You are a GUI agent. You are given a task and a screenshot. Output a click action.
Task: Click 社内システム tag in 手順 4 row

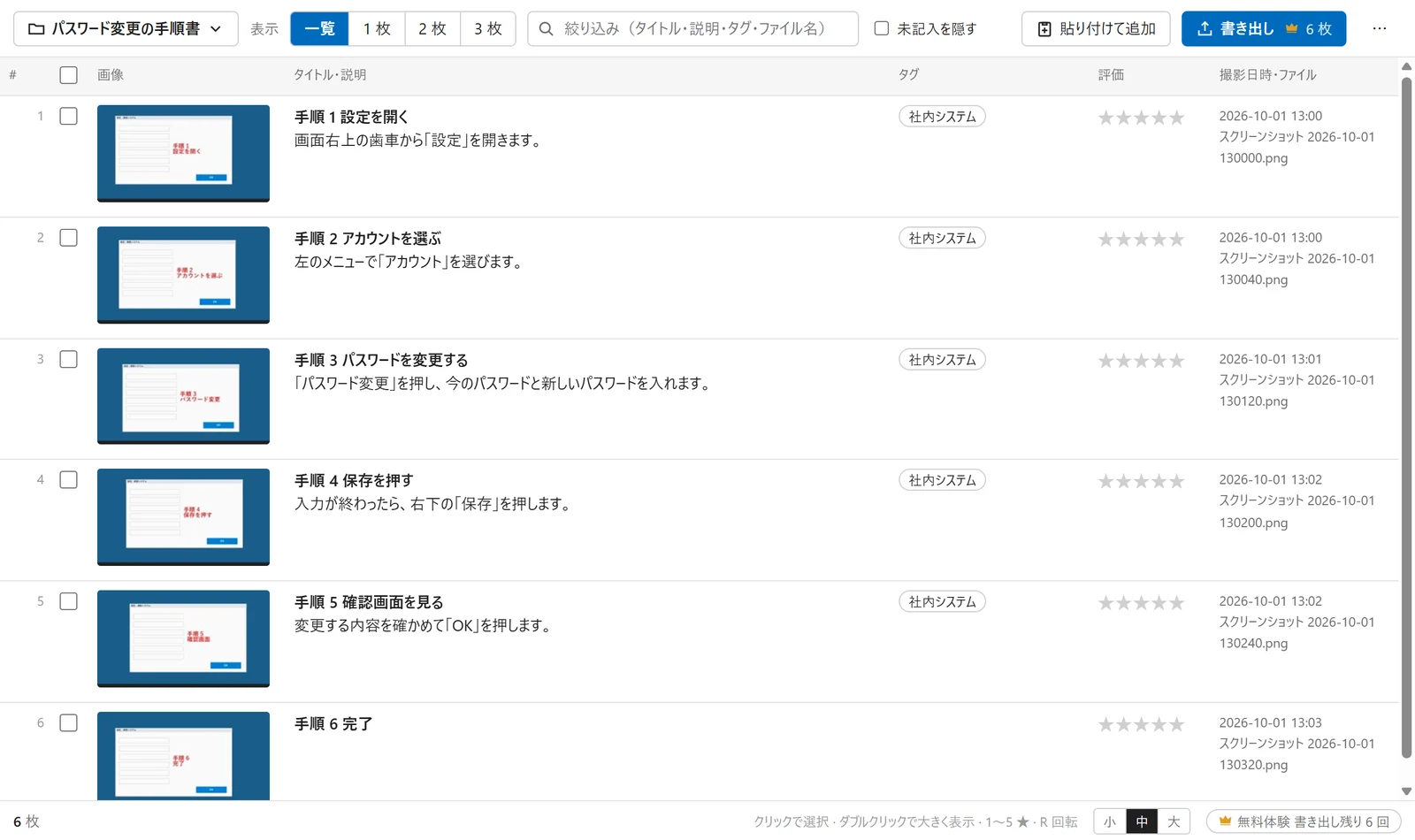coord(942,480)
